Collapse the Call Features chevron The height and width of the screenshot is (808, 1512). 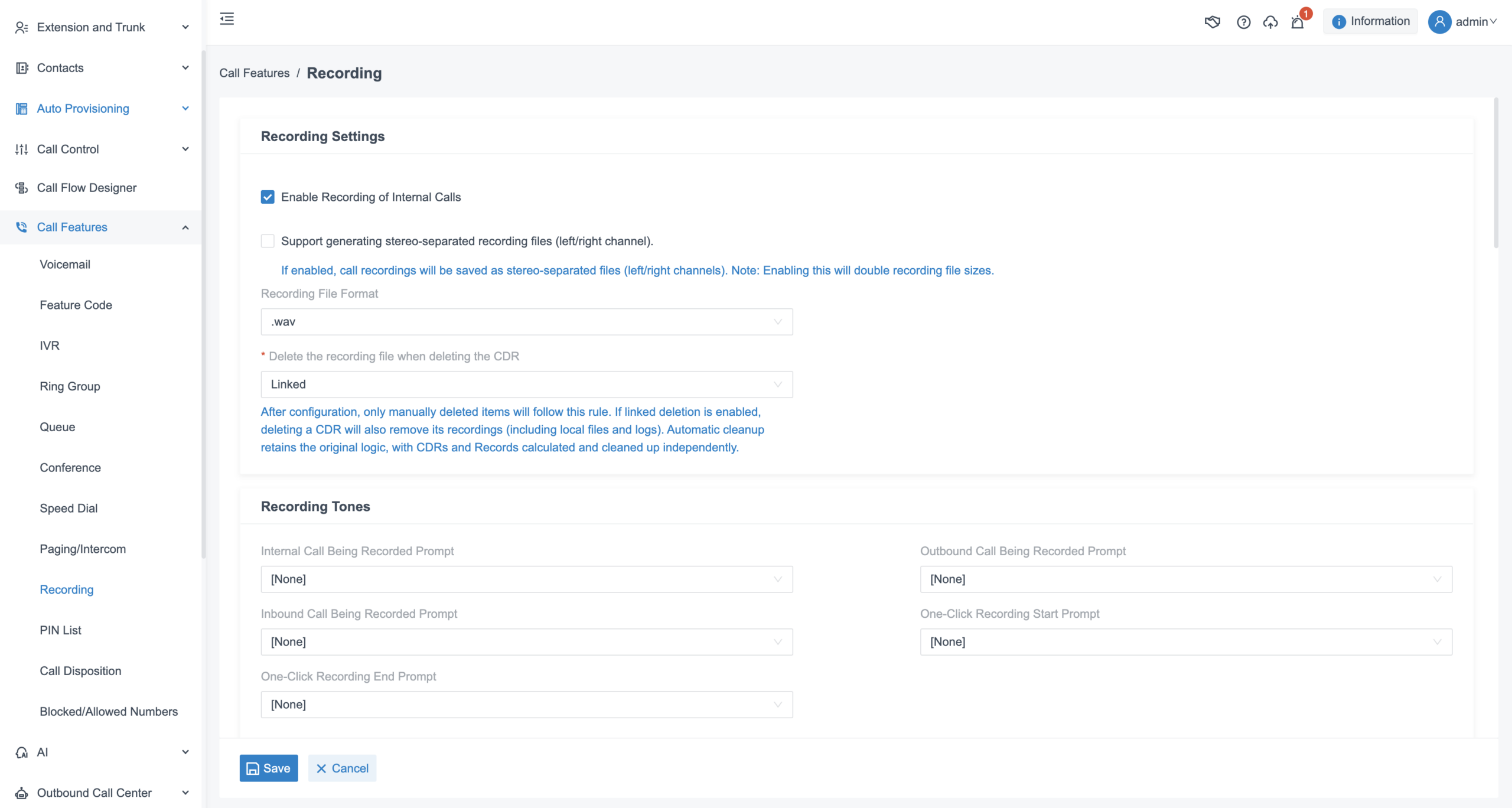coord(185,227)
